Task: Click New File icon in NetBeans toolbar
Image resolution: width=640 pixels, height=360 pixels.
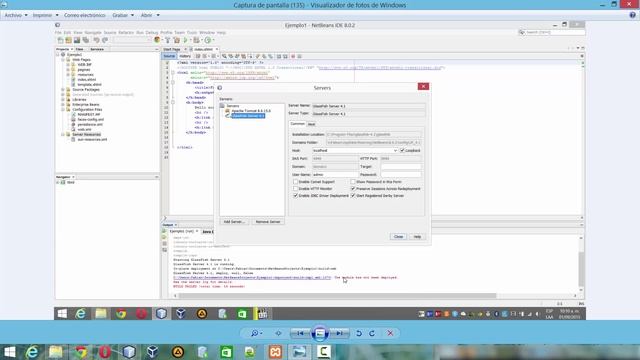Action: (60, 40)
